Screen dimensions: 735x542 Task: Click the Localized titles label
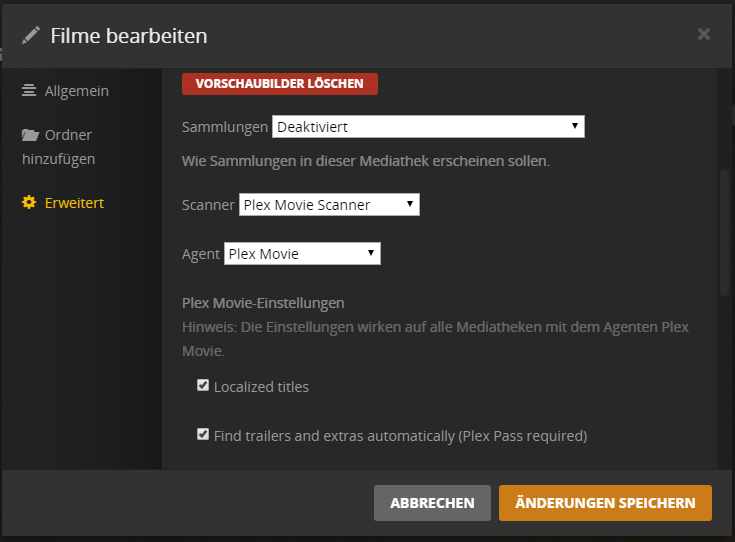tap(261, 387)
